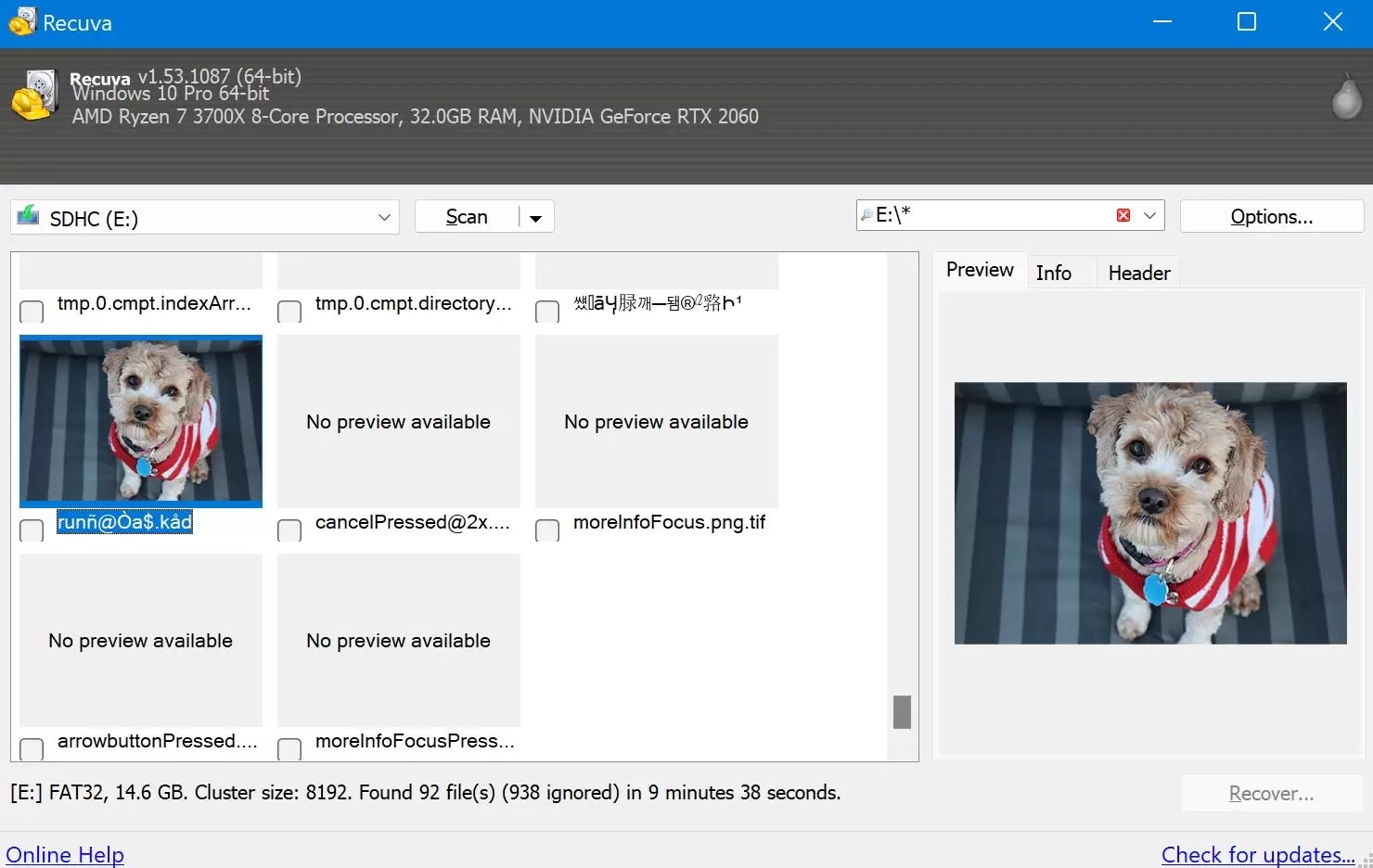Open the SDHC (E:) drive selector dropdown

coord(383,217)
